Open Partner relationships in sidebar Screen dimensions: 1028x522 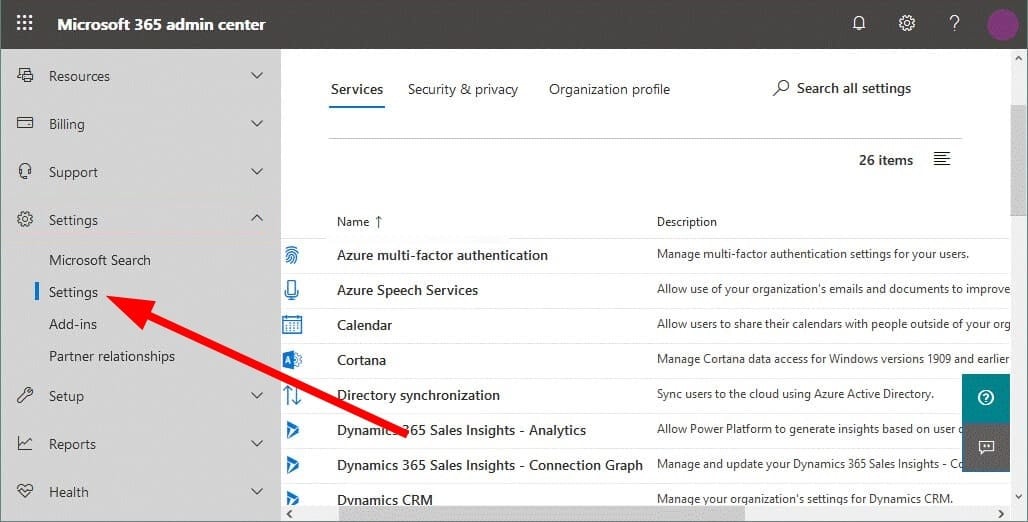click(112, 356)
